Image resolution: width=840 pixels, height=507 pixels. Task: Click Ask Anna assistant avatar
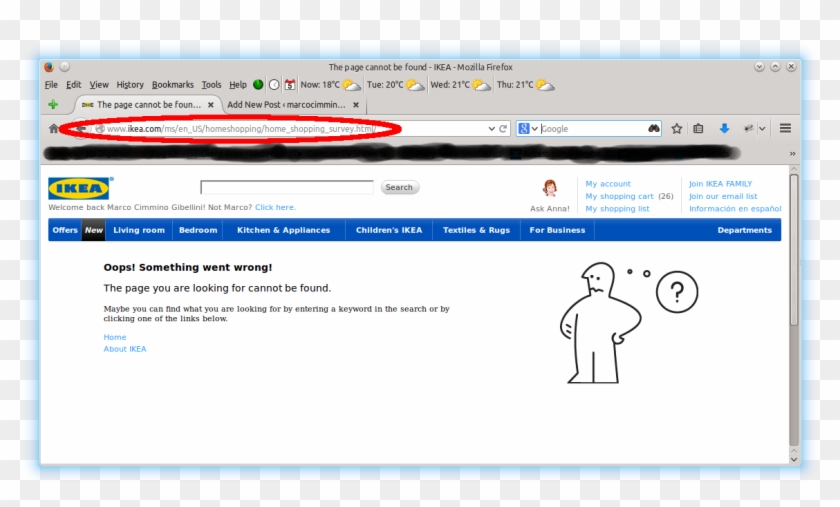point(550,189)
